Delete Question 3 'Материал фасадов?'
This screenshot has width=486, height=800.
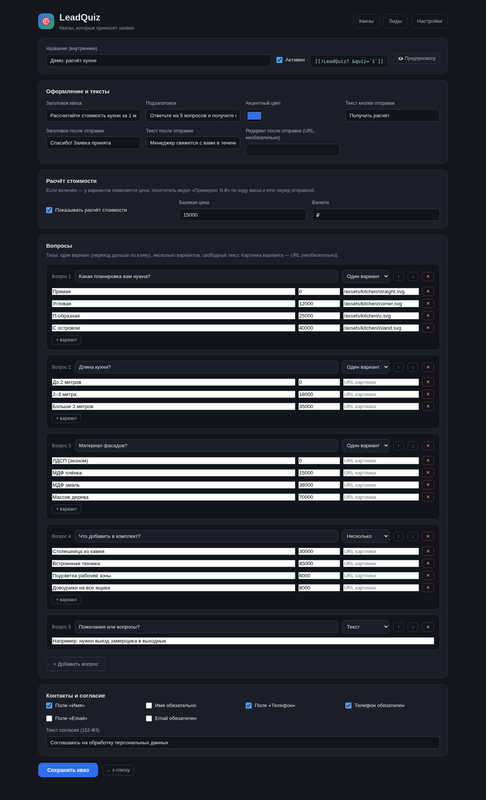428,446
